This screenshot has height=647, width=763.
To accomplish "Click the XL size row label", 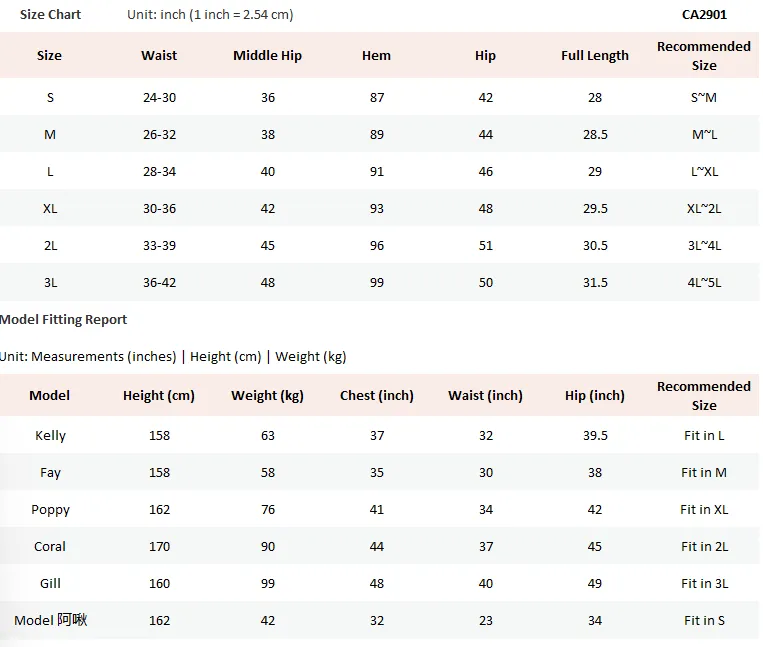I will (50, 209).
